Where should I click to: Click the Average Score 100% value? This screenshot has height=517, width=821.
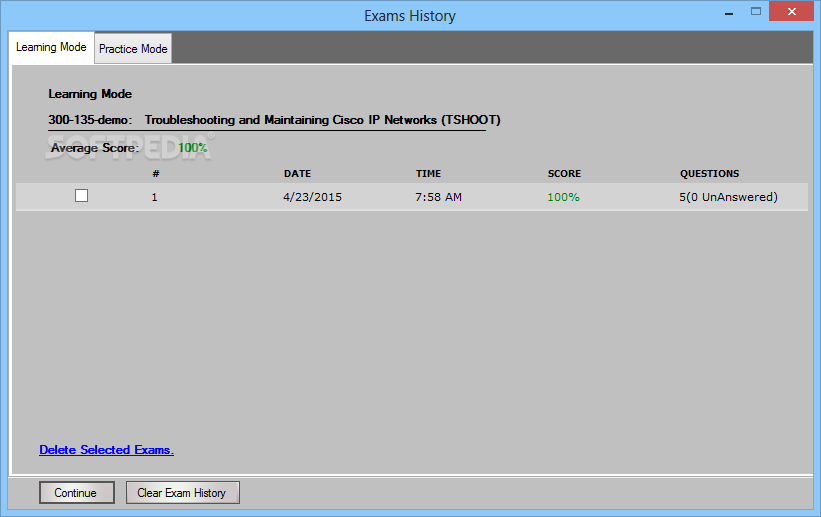pos(193,148)
